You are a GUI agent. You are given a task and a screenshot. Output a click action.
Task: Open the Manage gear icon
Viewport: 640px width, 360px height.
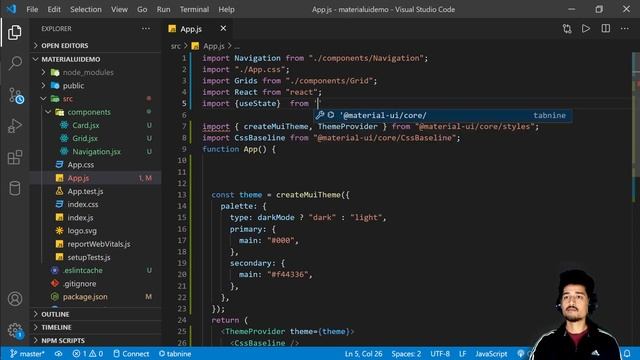(x=16, y=330)
